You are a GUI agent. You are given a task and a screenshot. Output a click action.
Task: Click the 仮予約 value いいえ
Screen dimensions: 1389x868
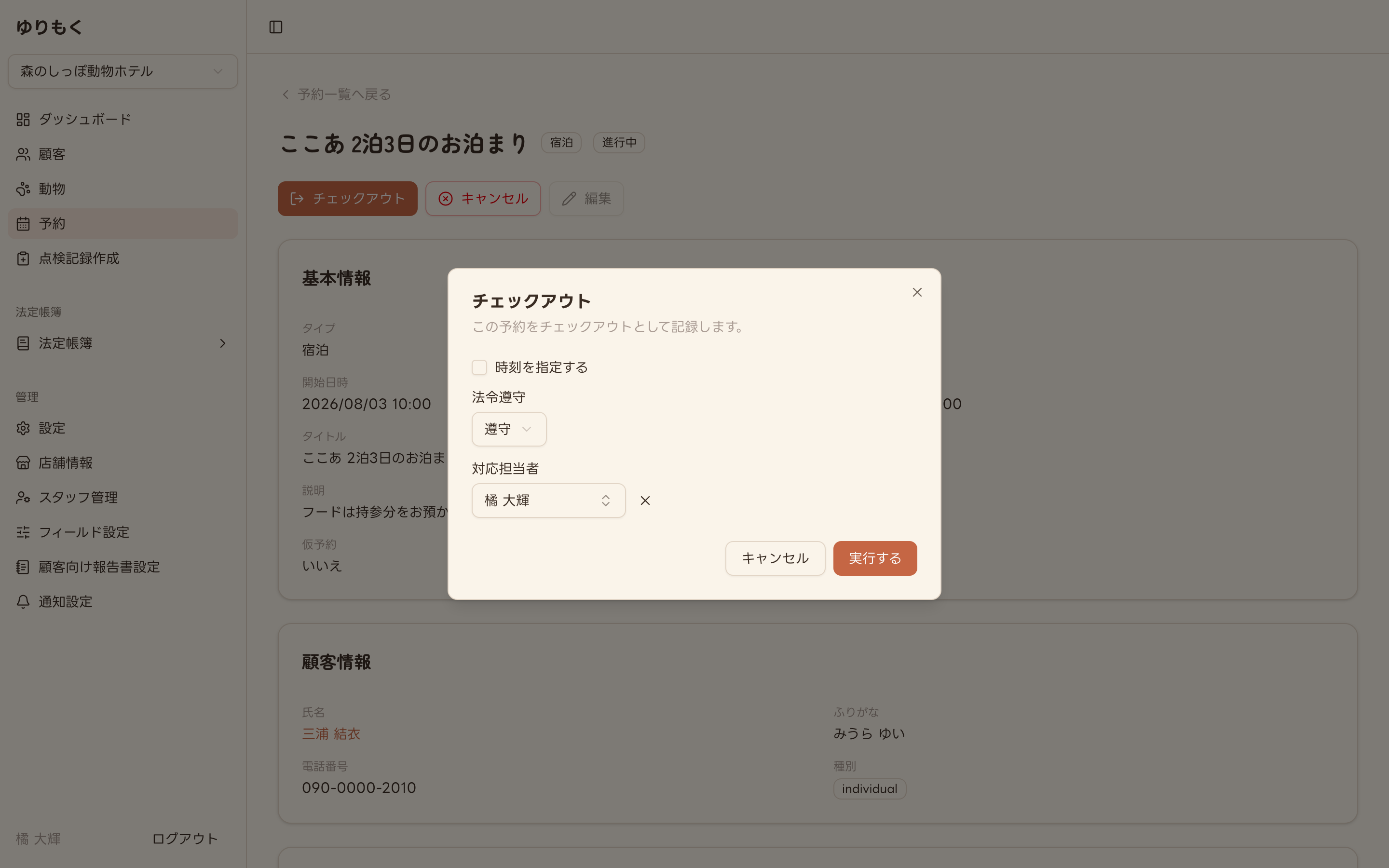pos(322,566)
